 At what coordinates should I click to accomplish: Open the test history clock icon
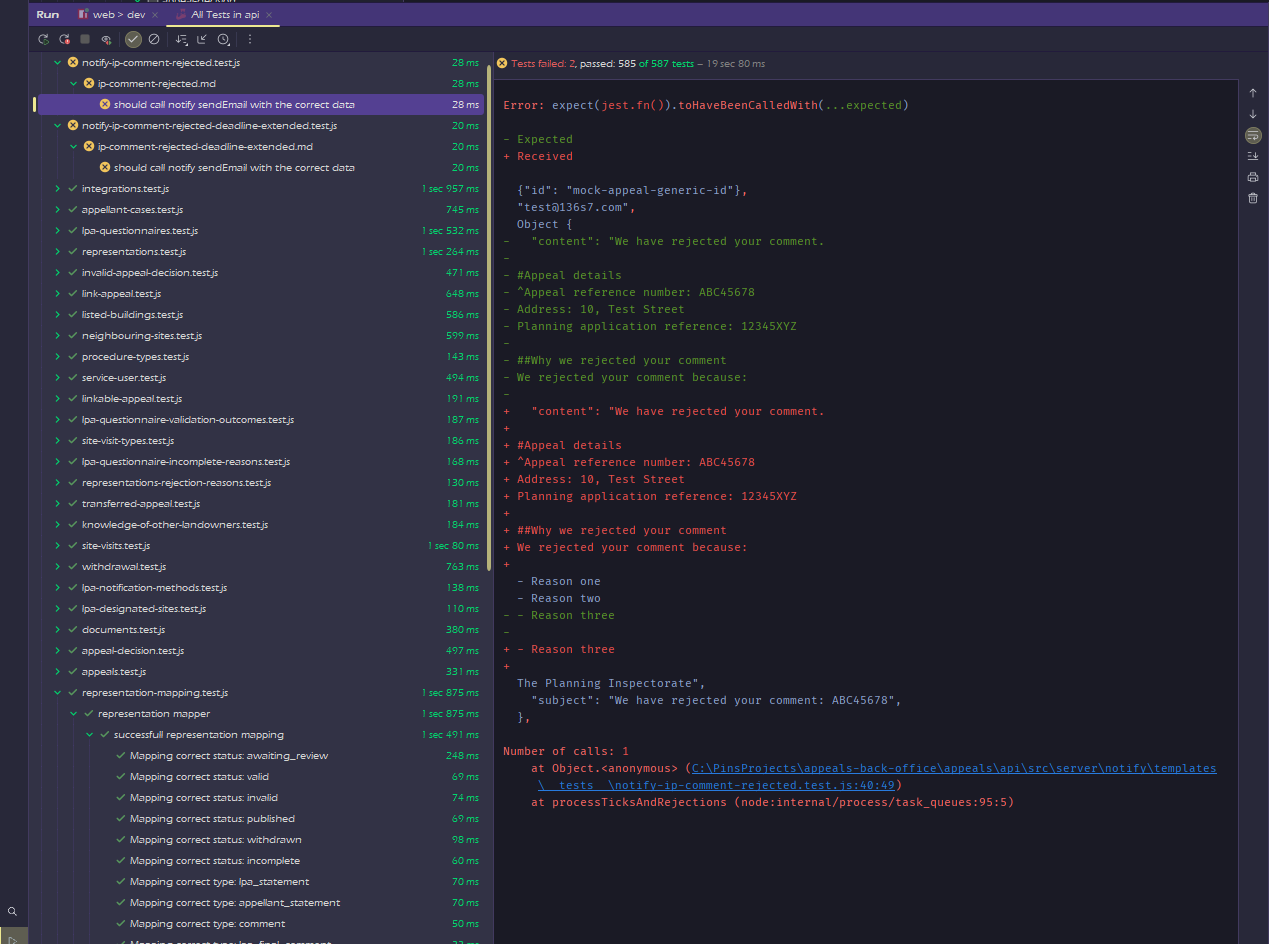[223, 39]
